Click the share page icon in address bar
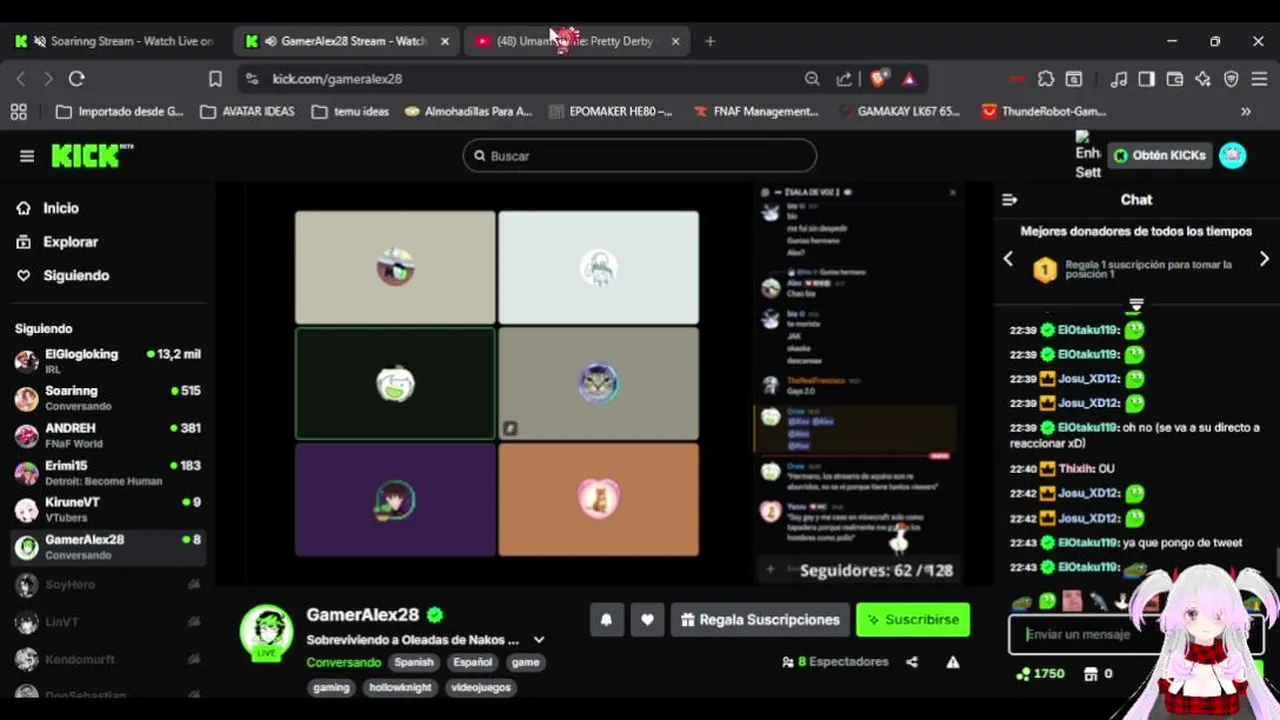1280x720 pixels. (845, 79)
